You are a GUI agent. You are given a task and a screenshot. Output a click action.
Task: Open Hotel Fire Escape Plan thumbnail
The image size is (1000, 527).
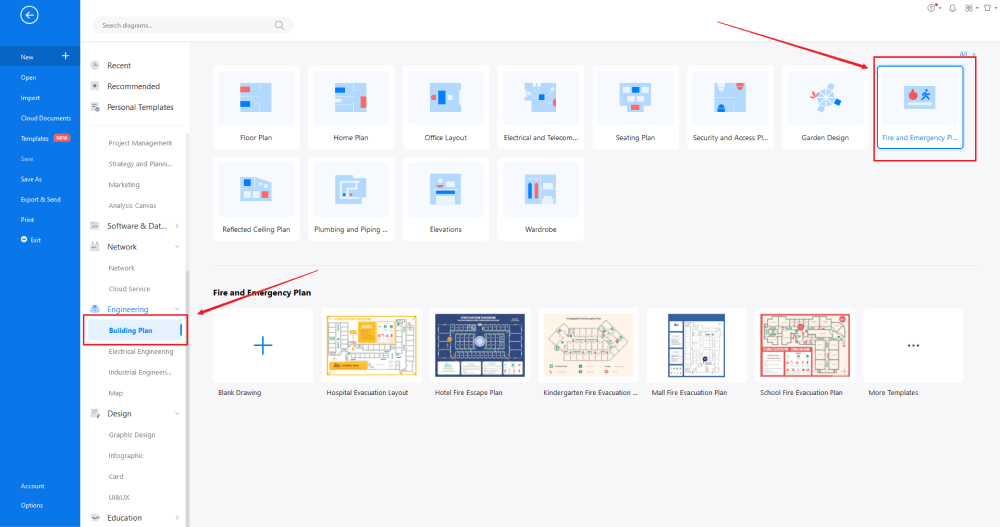click(x=480, y=345)
